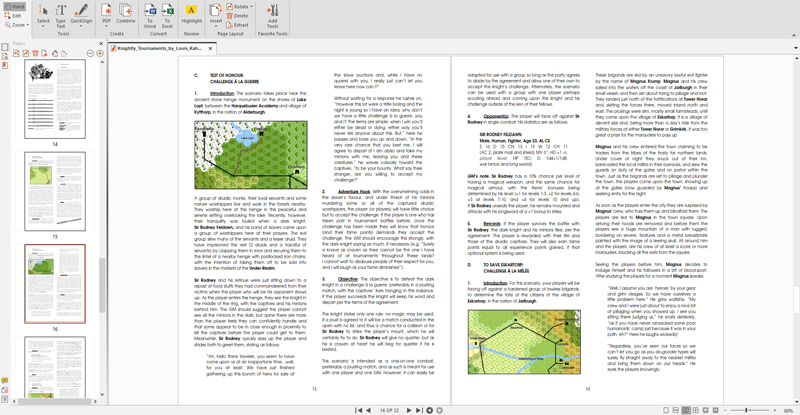Screen dimensions: 800x415
Task: Convert document To Excel
Action: click(167, 17)
